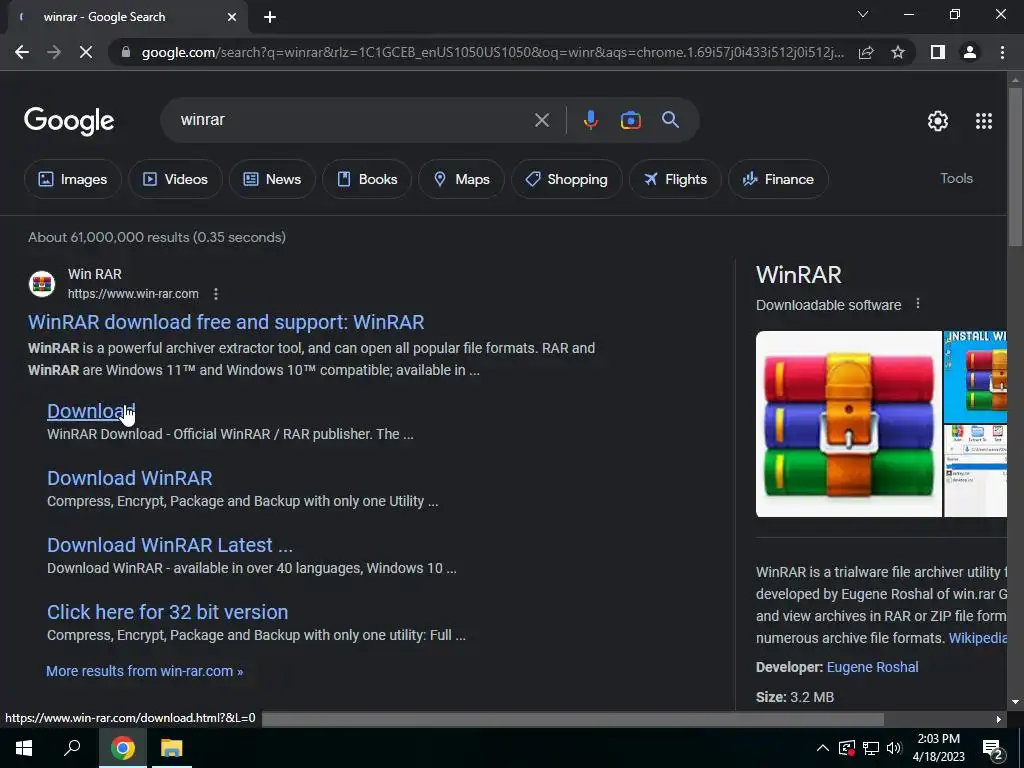Screen dimensions: 1024x768
Task: Open options next to Downloadable software
Action: tap(918, 304)
